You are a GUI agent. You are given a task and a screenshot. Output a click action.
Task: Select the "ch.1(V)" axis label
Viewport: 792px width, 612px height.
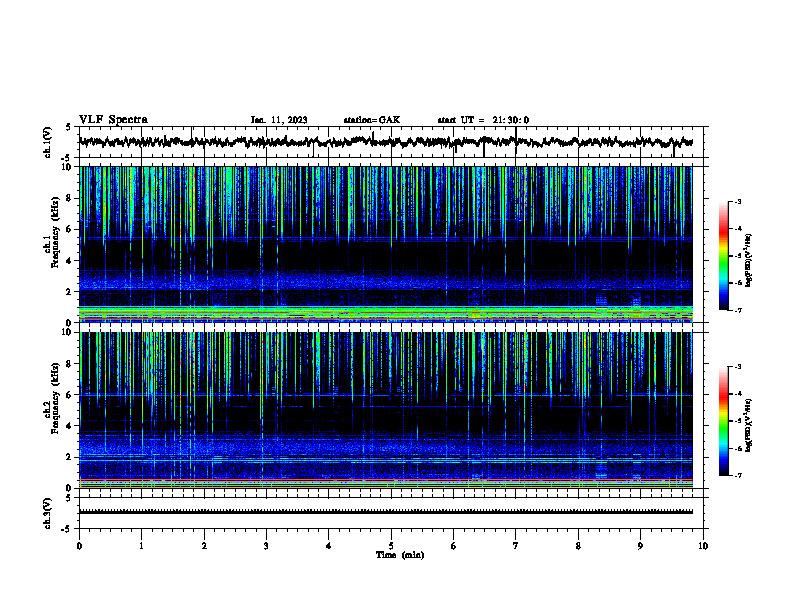(x=47, y=142)
